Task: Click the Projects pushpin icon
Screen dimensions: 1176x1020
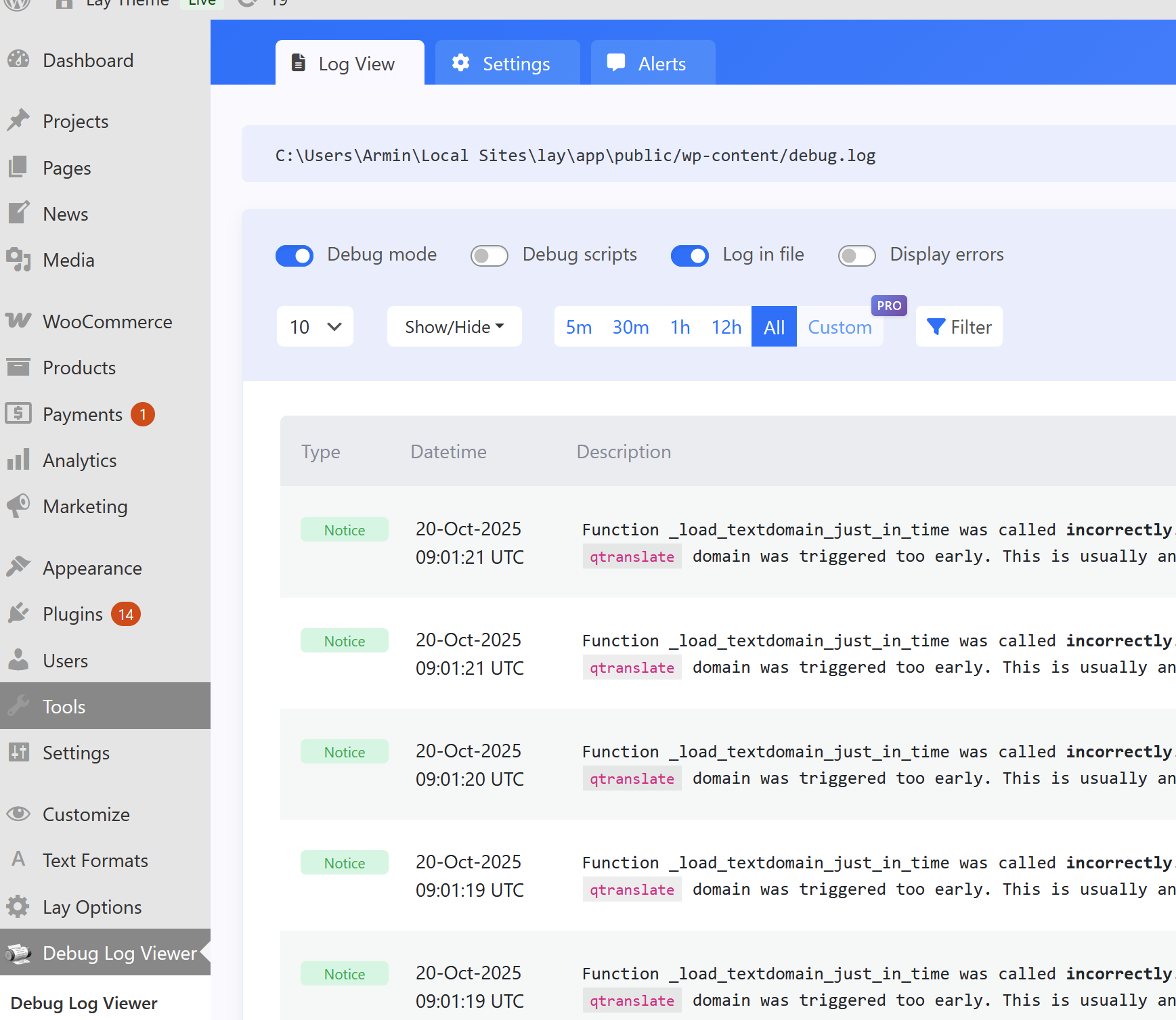Action: point(18,120)
